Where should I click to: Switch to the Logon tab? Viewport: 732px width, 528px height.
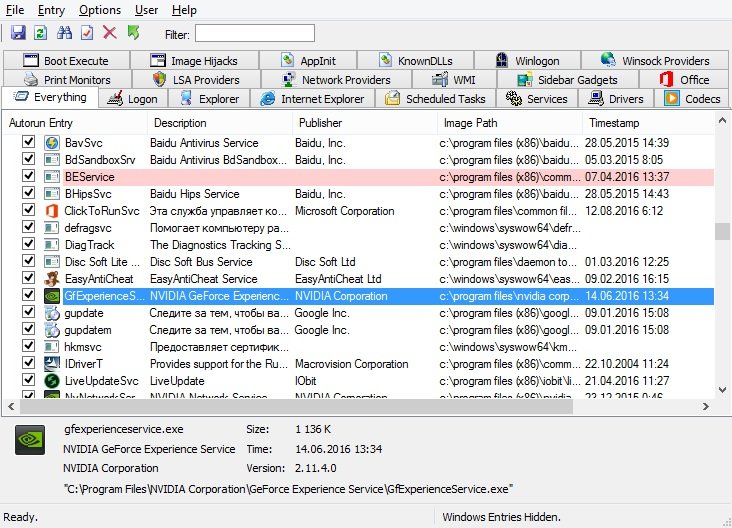(133, 99)
